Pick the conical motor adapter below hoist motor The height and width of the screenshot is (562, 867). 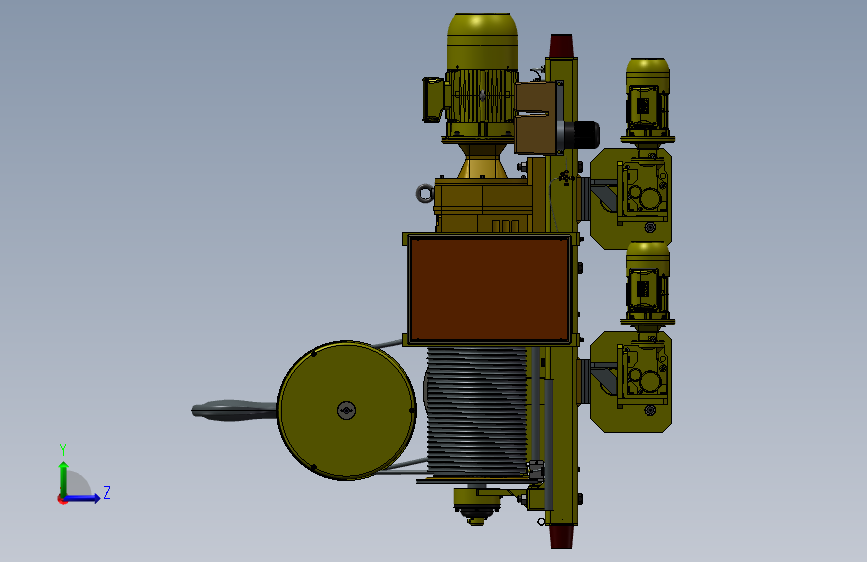482,161
